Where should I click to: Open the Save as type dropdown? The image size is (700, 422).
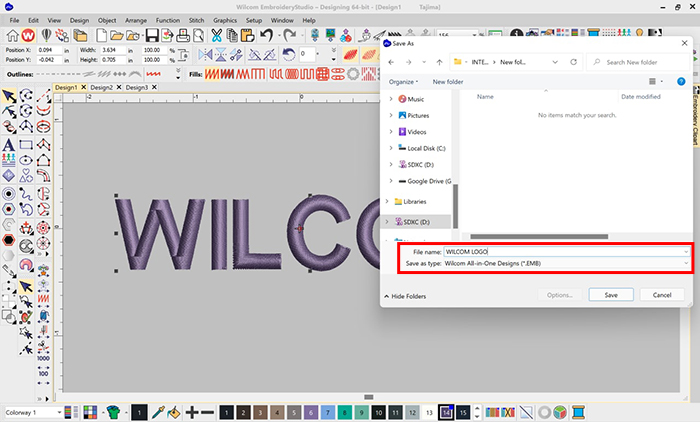click(686, 263)
